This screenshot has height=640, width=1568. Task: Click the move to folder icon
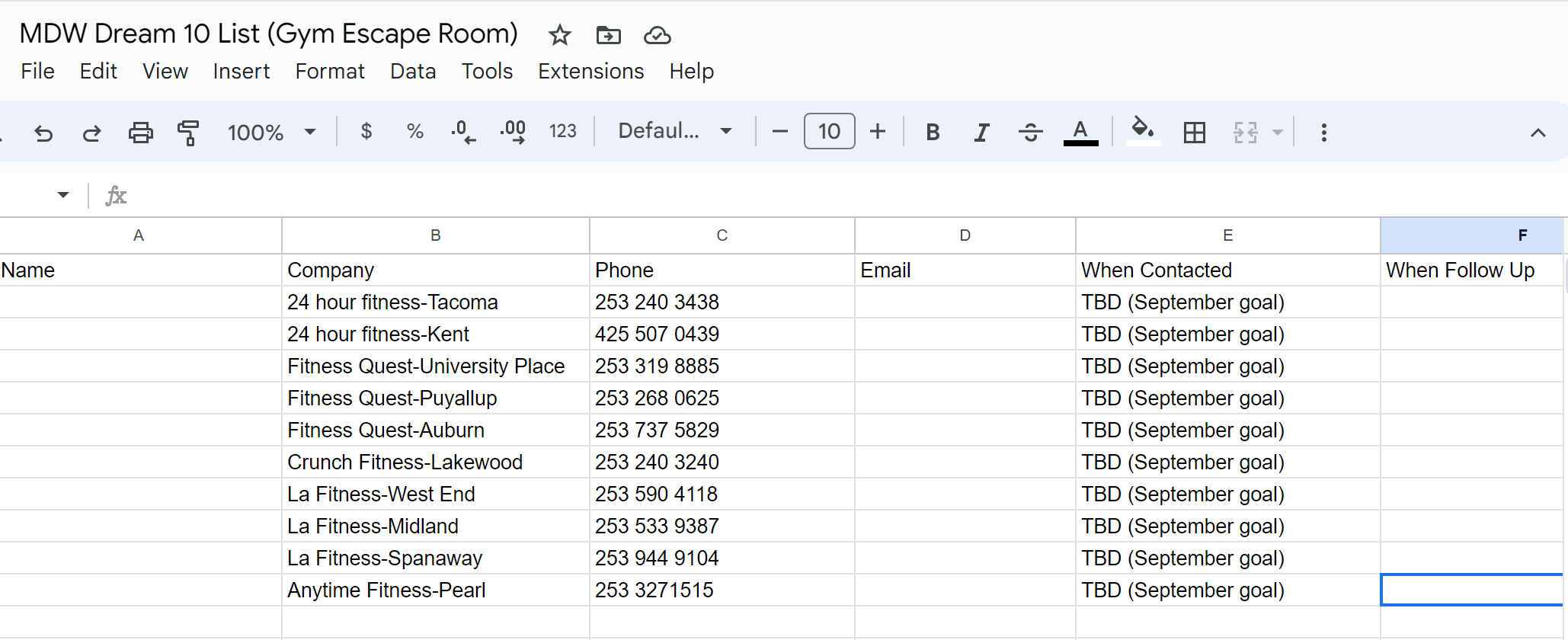coord(608,35)
